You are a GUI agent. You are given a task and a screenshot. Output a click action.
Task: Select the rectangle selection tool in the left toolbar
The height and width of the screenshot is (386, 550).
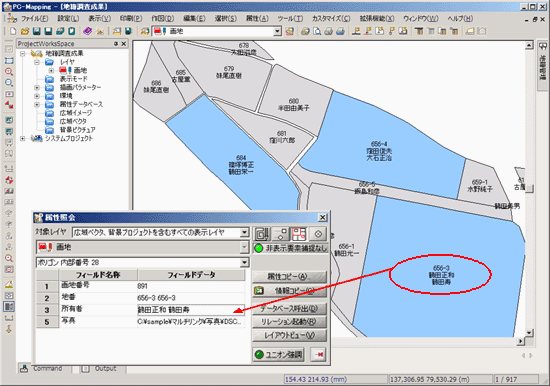coord(9,60)
